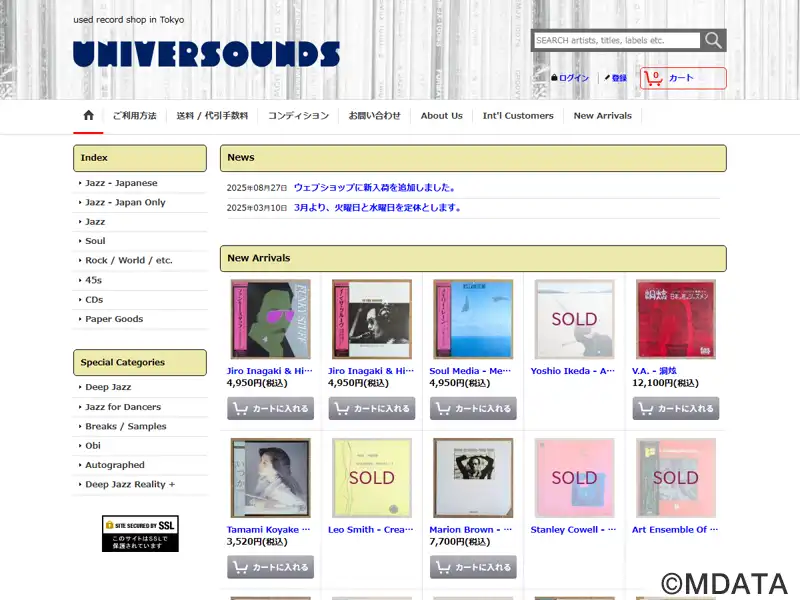Open the ご利用方法 menu item
This screenshot has height=600, width=800.
[135, 116]
